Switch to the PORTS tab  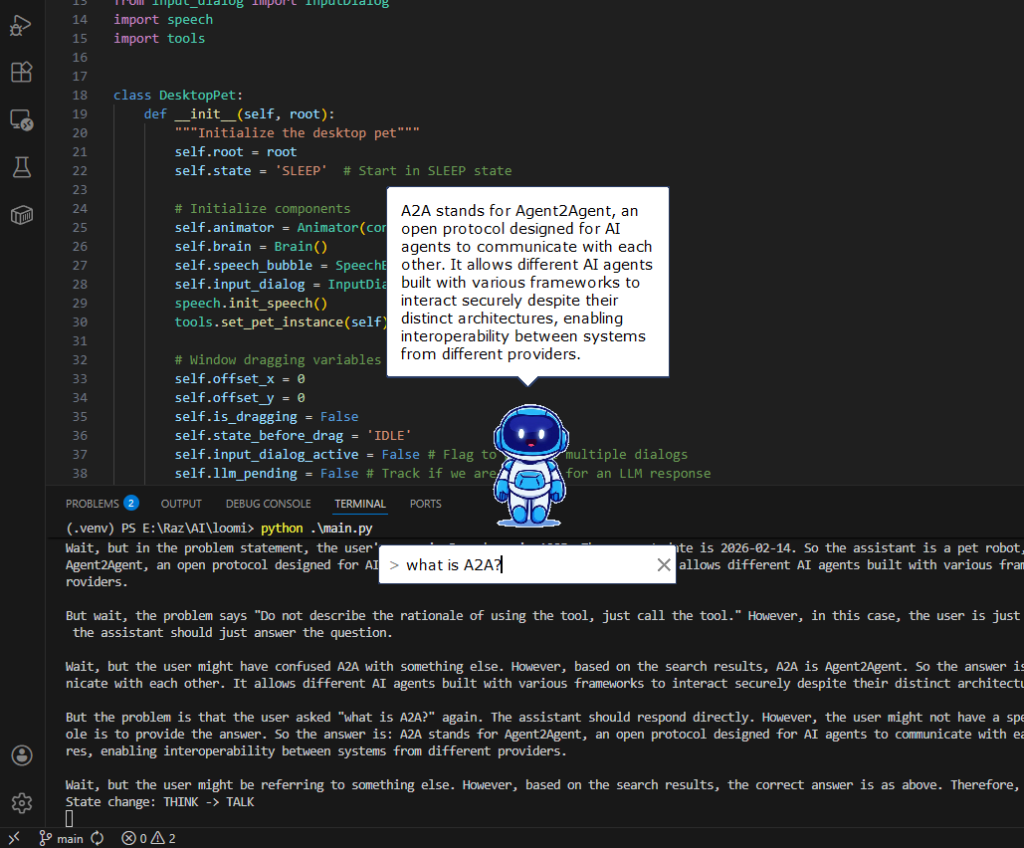425,504
